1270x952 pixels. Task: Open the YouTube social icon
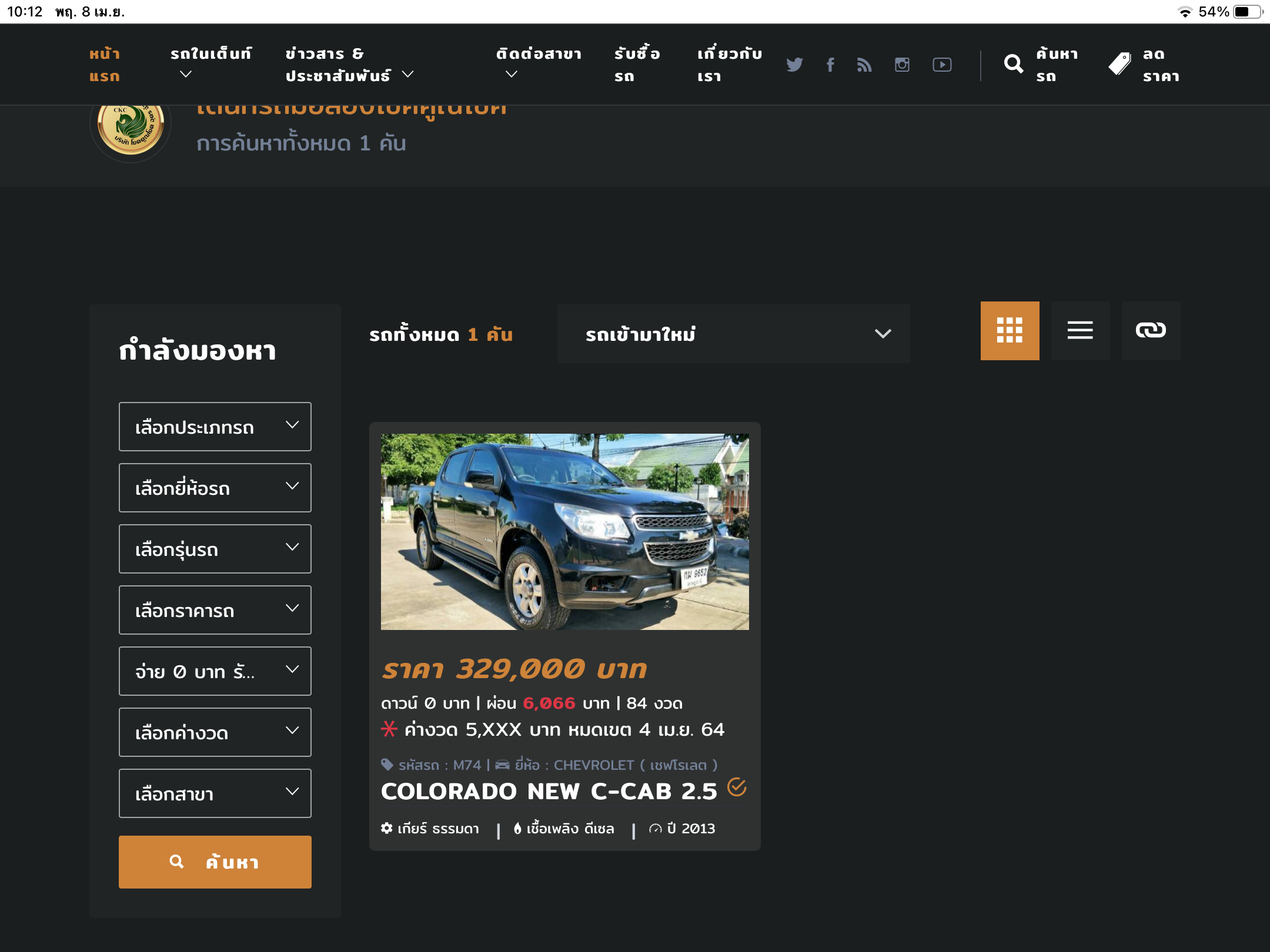[x=942, y=65]
